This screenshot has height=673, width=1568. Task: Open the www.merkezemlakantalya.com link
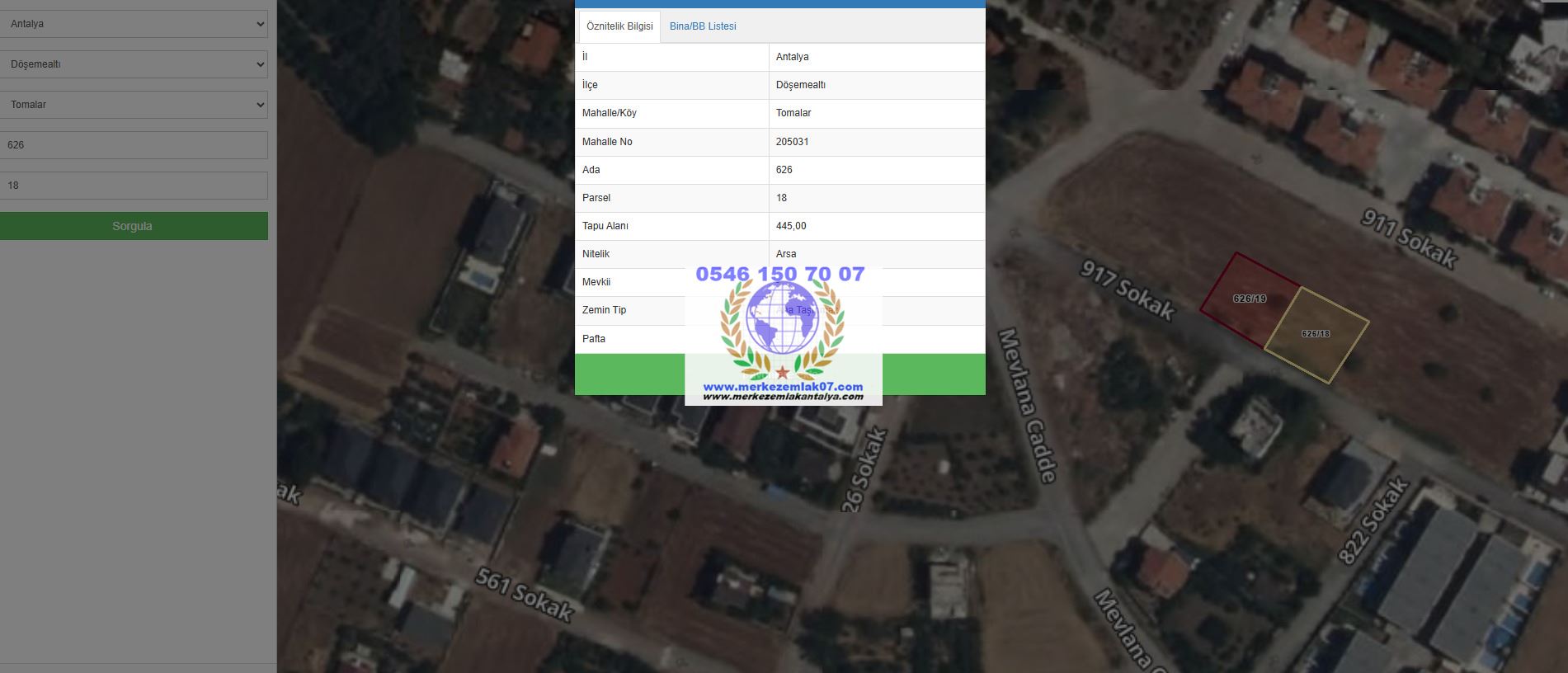click(783, 397)
